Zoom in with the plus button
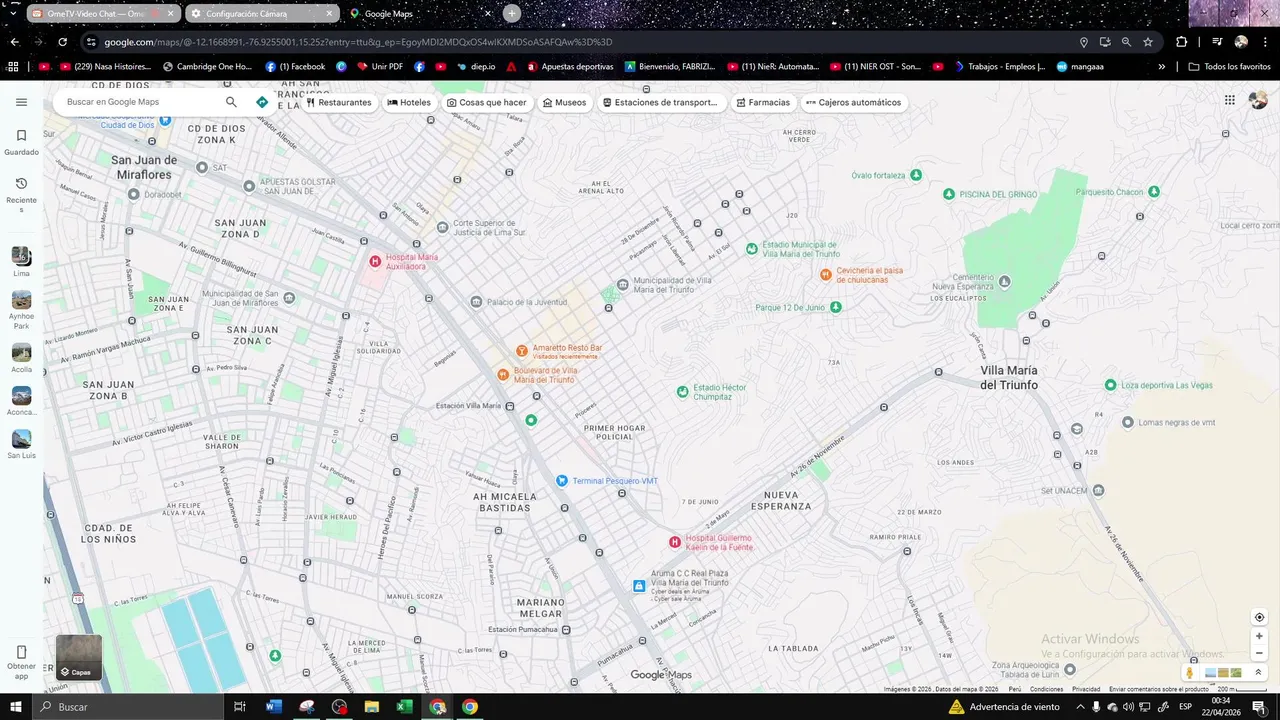The height and width of the screenshot is (720, 1280). [x=1259, y=636]
